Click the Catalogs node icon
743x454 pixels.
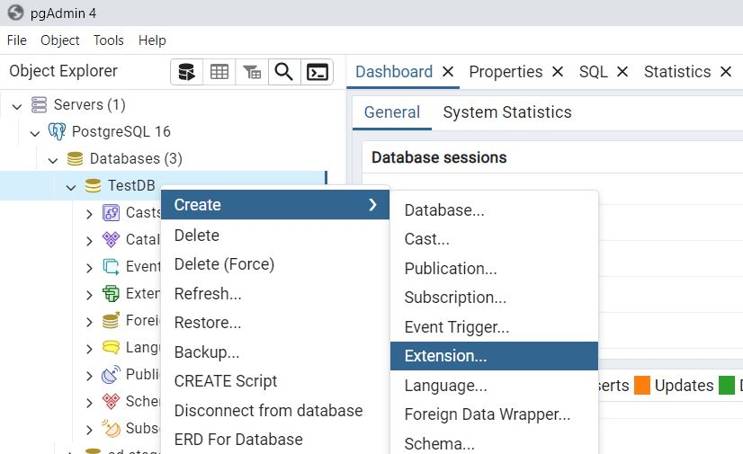tap(111, 240)
